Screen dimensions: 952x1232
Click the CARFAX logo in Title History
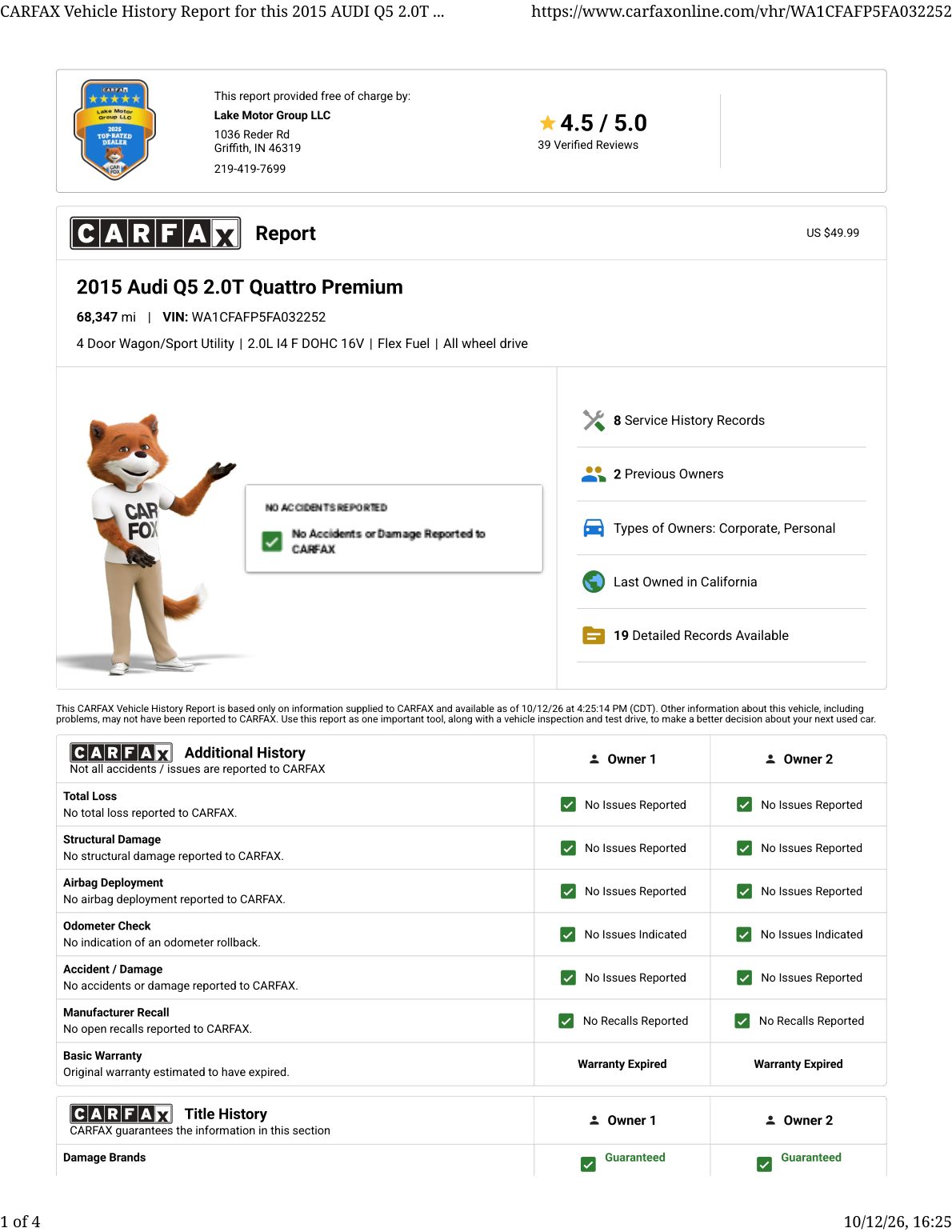coord(121,1114)
